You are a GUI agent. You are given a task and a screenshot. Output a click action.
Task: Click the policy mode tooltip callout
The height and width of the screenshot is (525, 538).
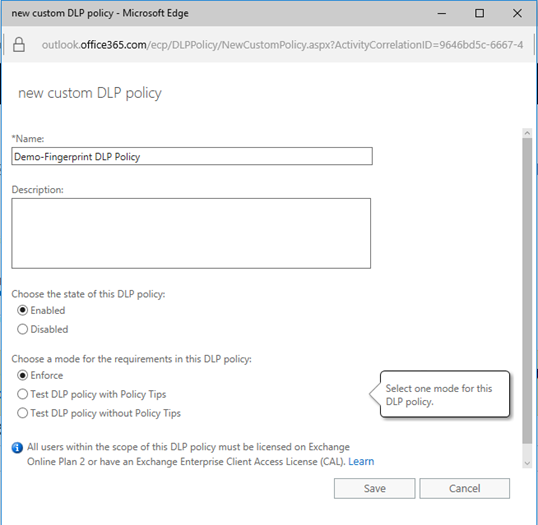pyautogui.click(x=445, y=394)
